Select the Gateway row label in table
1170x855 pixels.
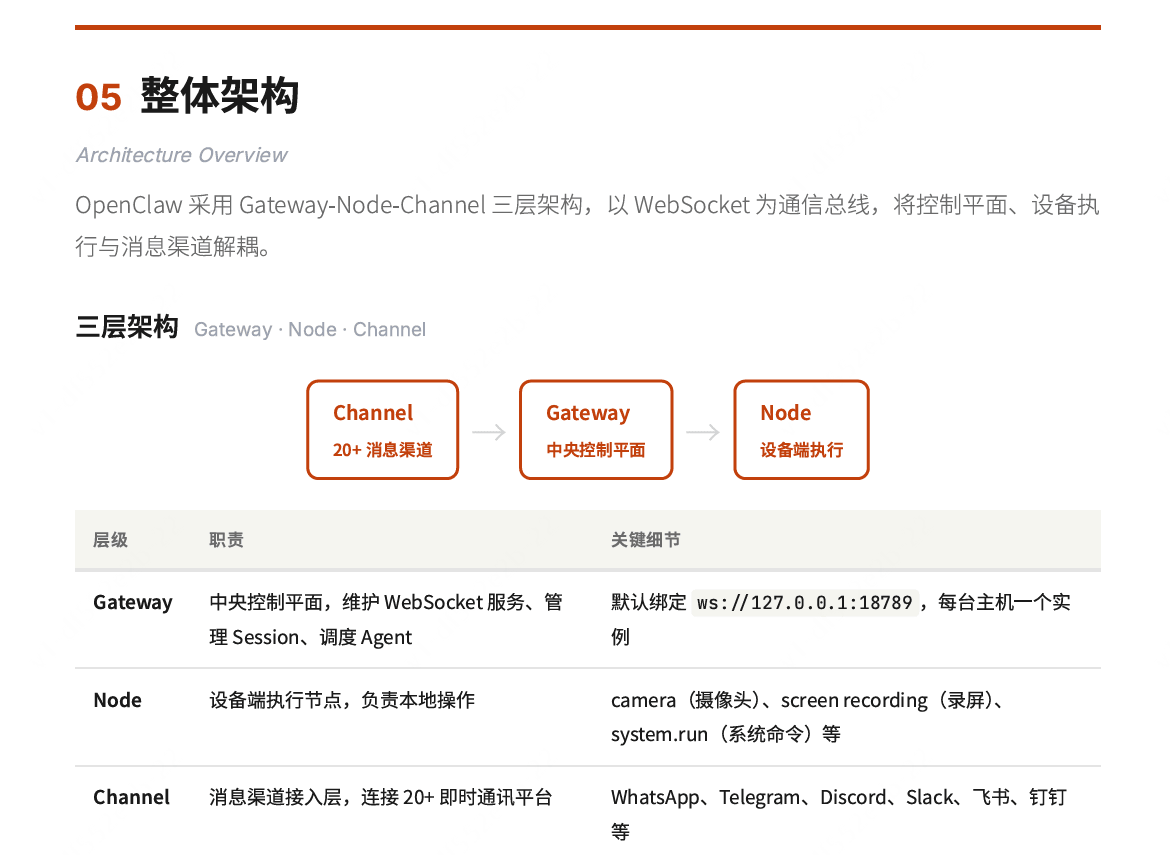pyautogui.click(x=133, y=602)
